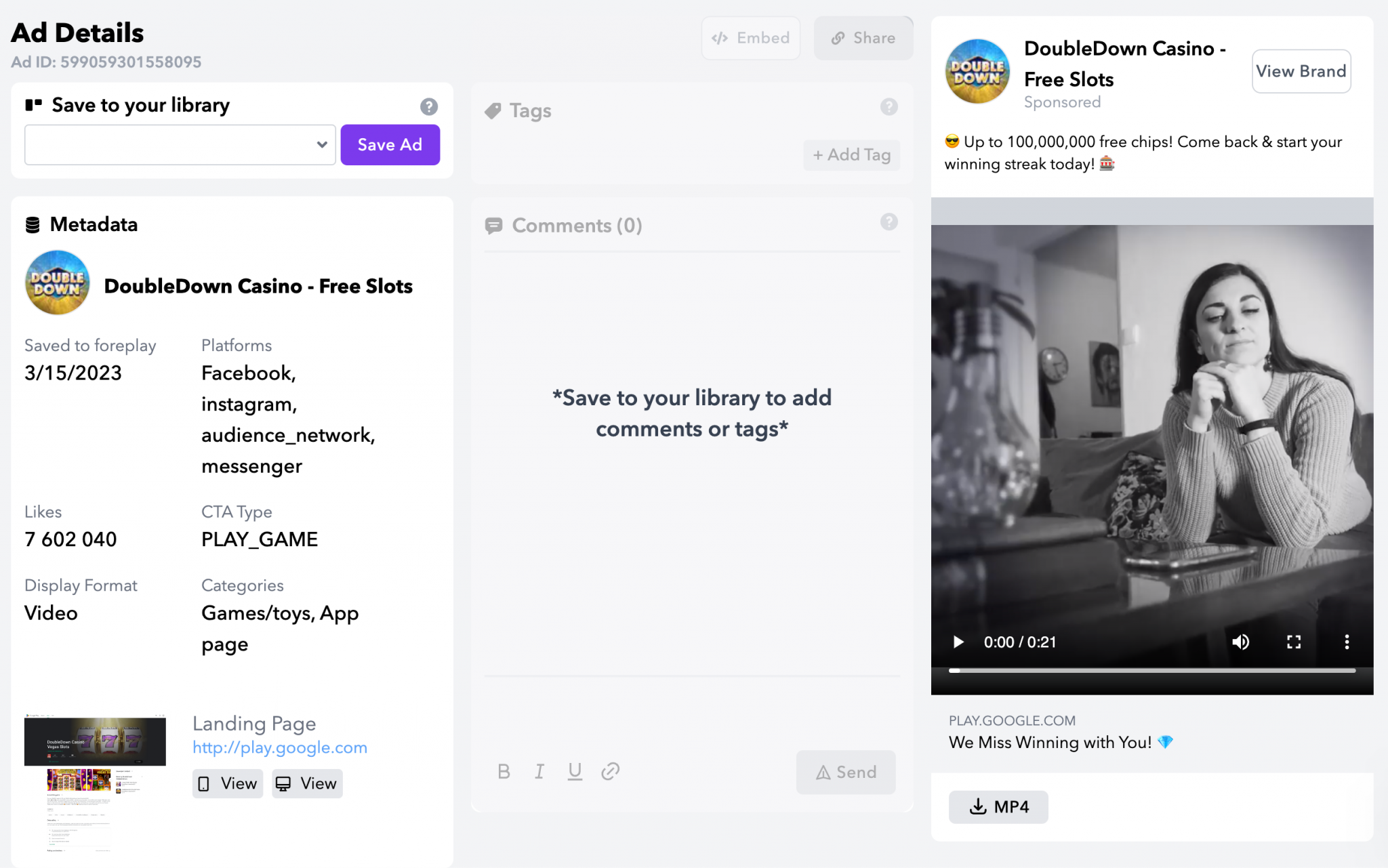Viewport: 1388px width, 868px height.
Task: Click the View Brand button
Action: (x=1301, y=71)
